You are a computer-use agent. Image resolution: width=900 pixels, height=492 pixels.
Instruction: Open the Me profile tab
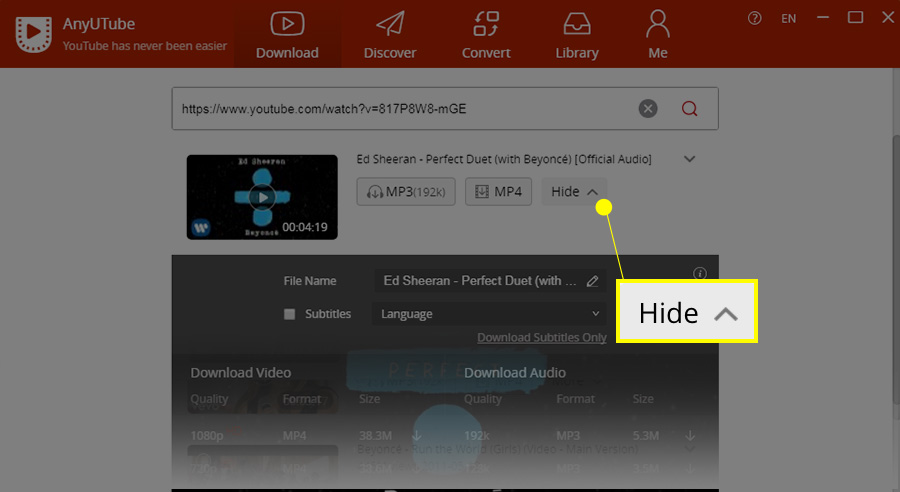[x=658, y=36]
